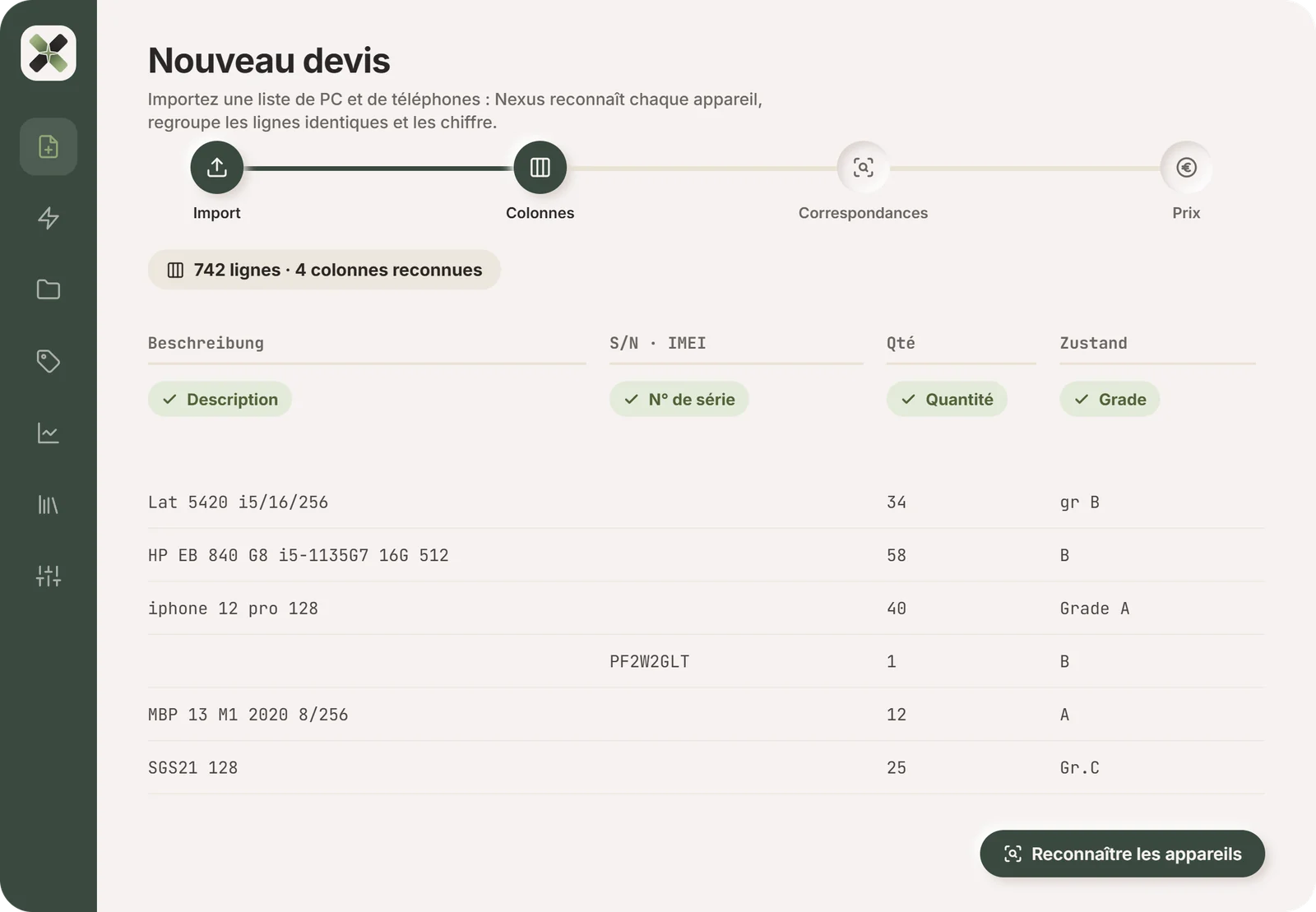Click the Zustand column header
This screenshot has height=912, width=1316.
pos(1093,343)
